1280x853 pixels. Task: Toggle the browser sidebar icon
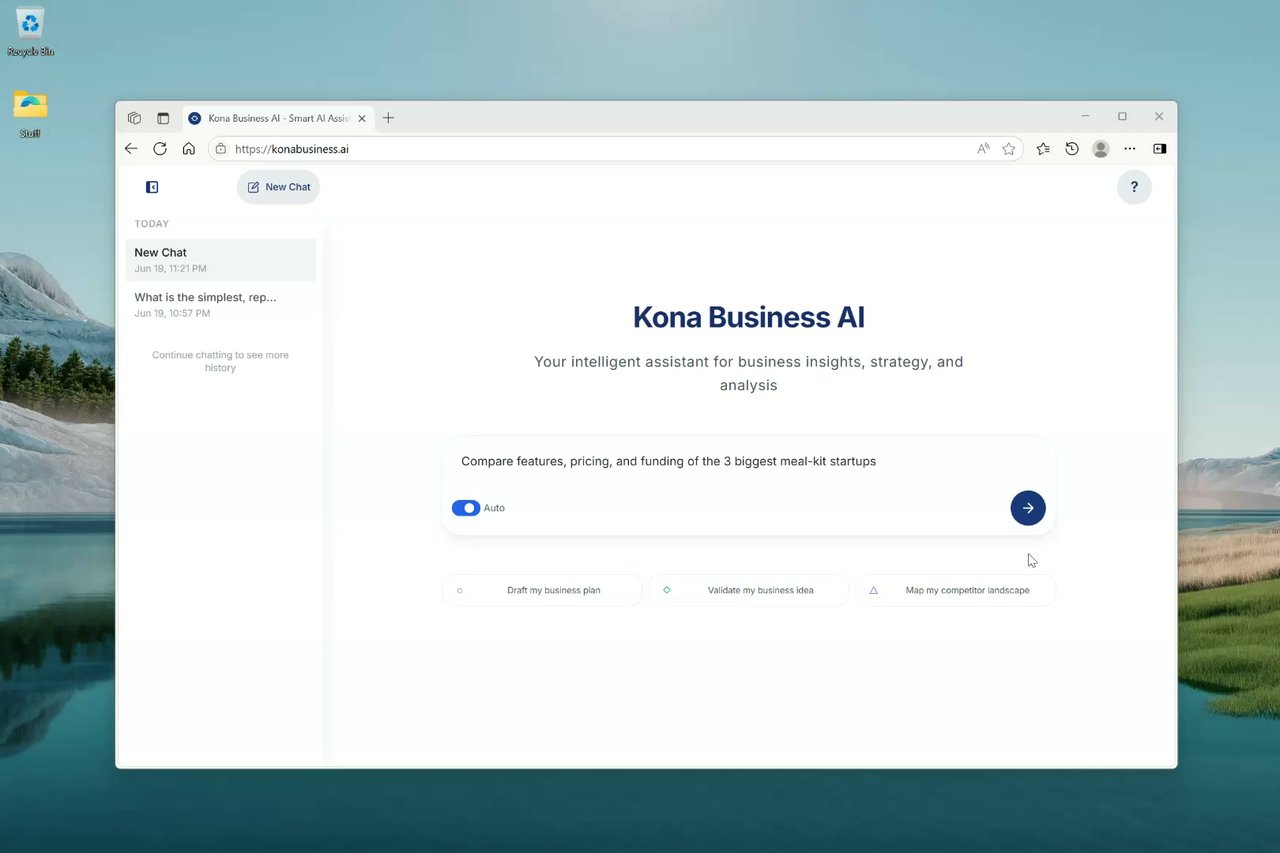click(x=1159, y=149)
